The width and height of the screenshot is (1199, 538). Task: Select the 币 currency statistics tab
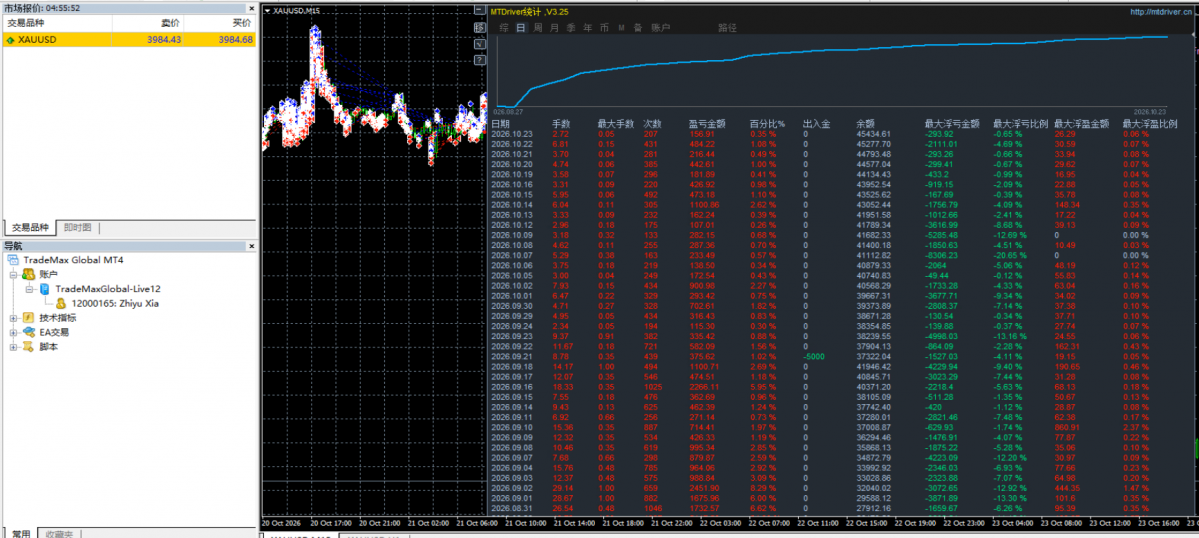[x=604, y=28]
